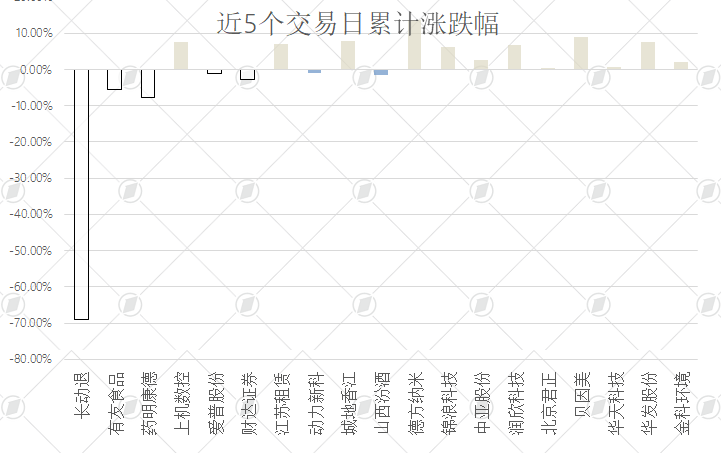Click axis label 锦浪科技

point(449,403)
